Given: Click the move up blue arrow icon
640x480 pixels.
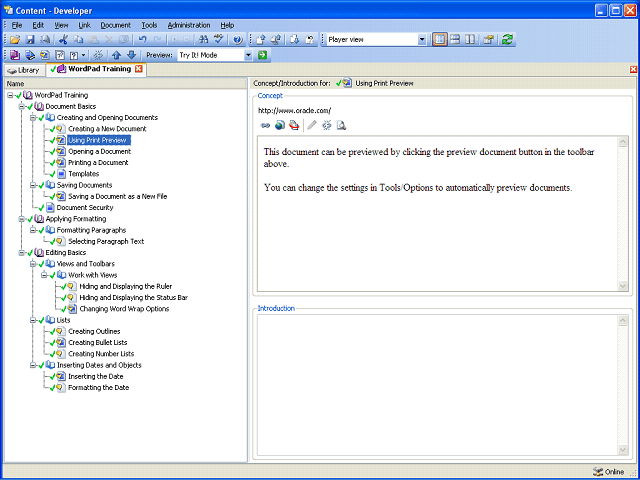Looking at the screenshot, I should (116, 55).
